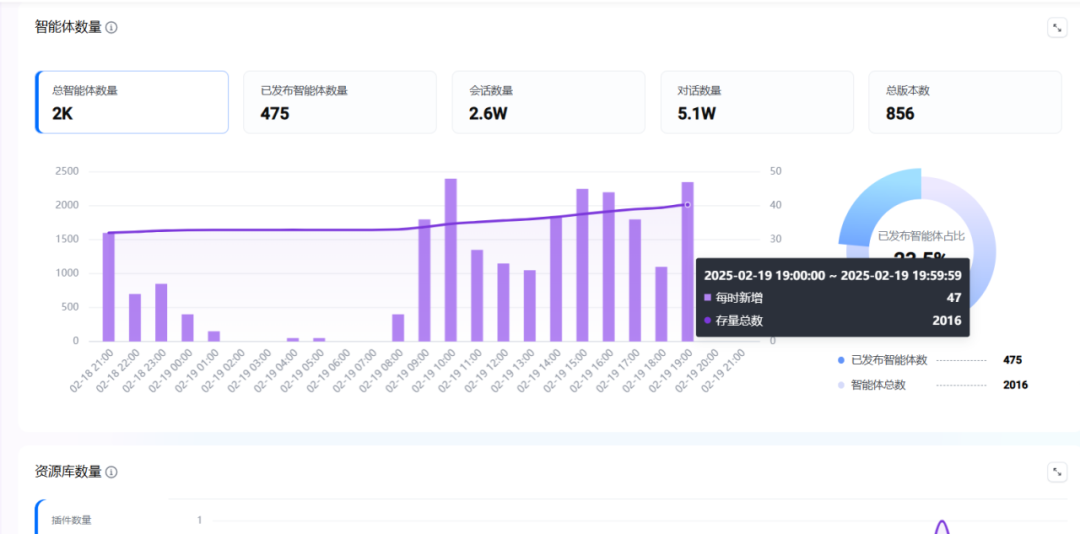
Task: Expand the 智能体数量 panel to fullscreen
Action: click(1057, 28)
